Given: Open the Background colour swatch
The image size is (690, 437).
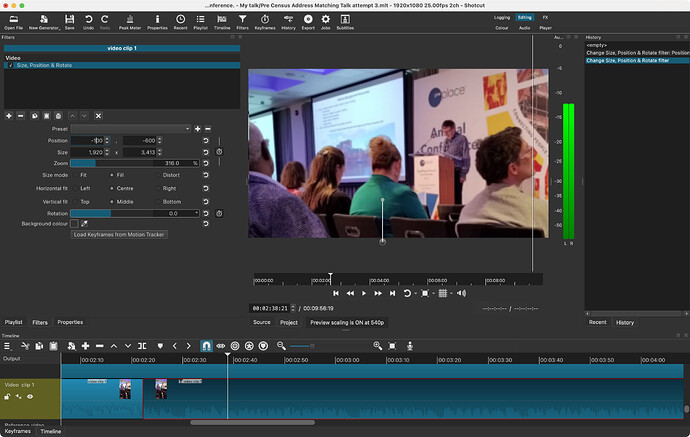Looking at the screenshot, I should pos(74,224).
